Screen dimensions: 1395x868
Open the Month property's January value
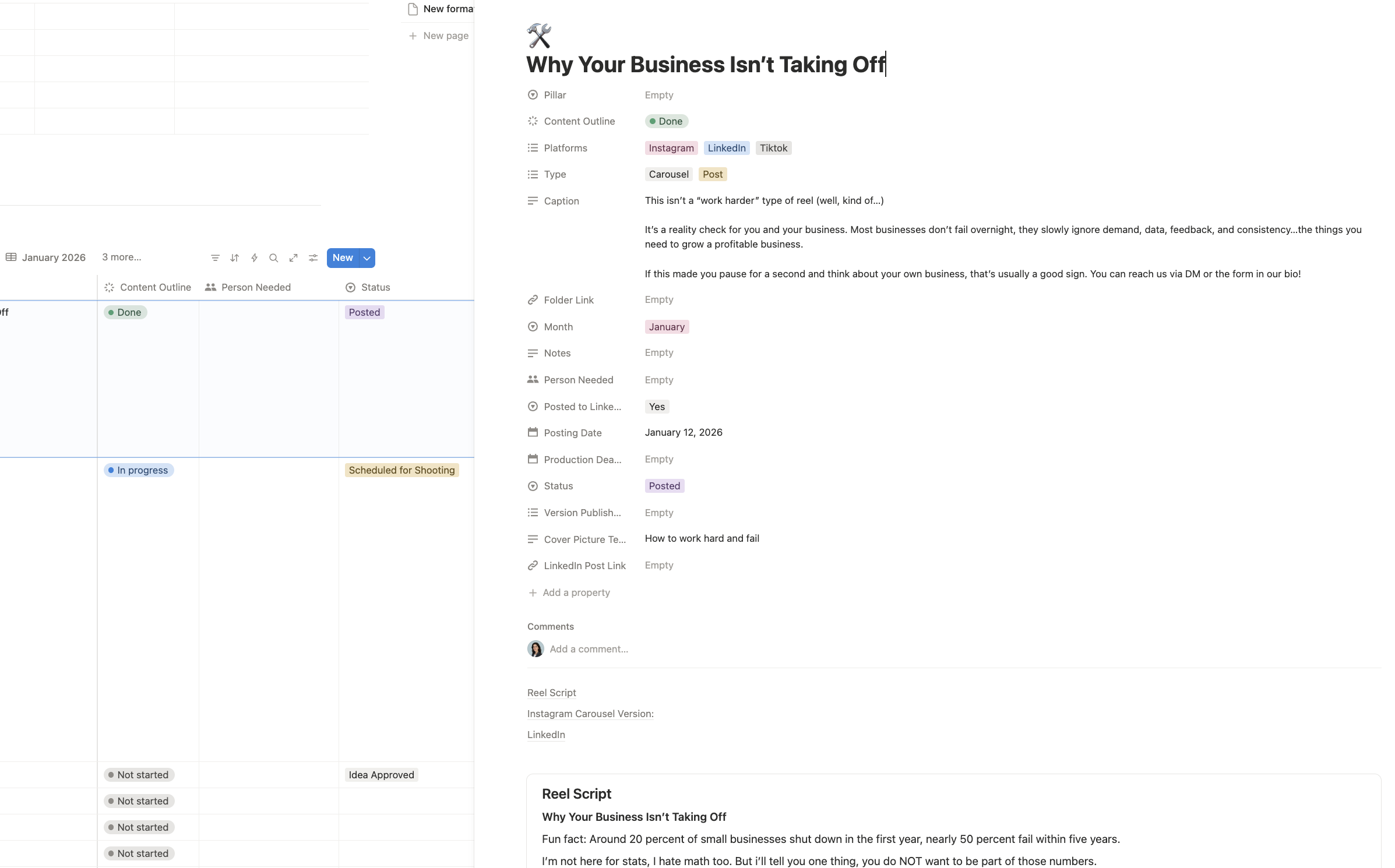667,327
